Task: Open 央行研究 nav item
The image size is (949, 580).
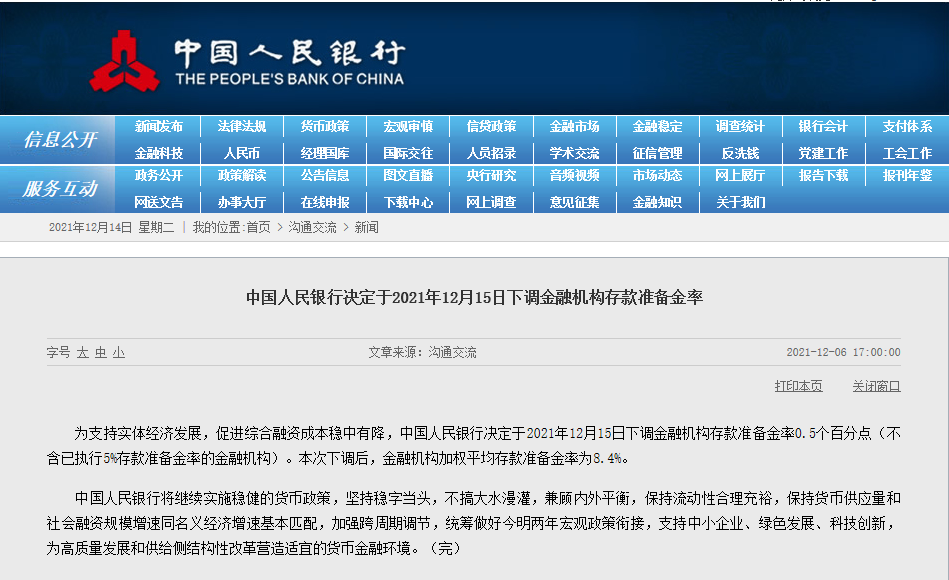Action: (491, 176)
